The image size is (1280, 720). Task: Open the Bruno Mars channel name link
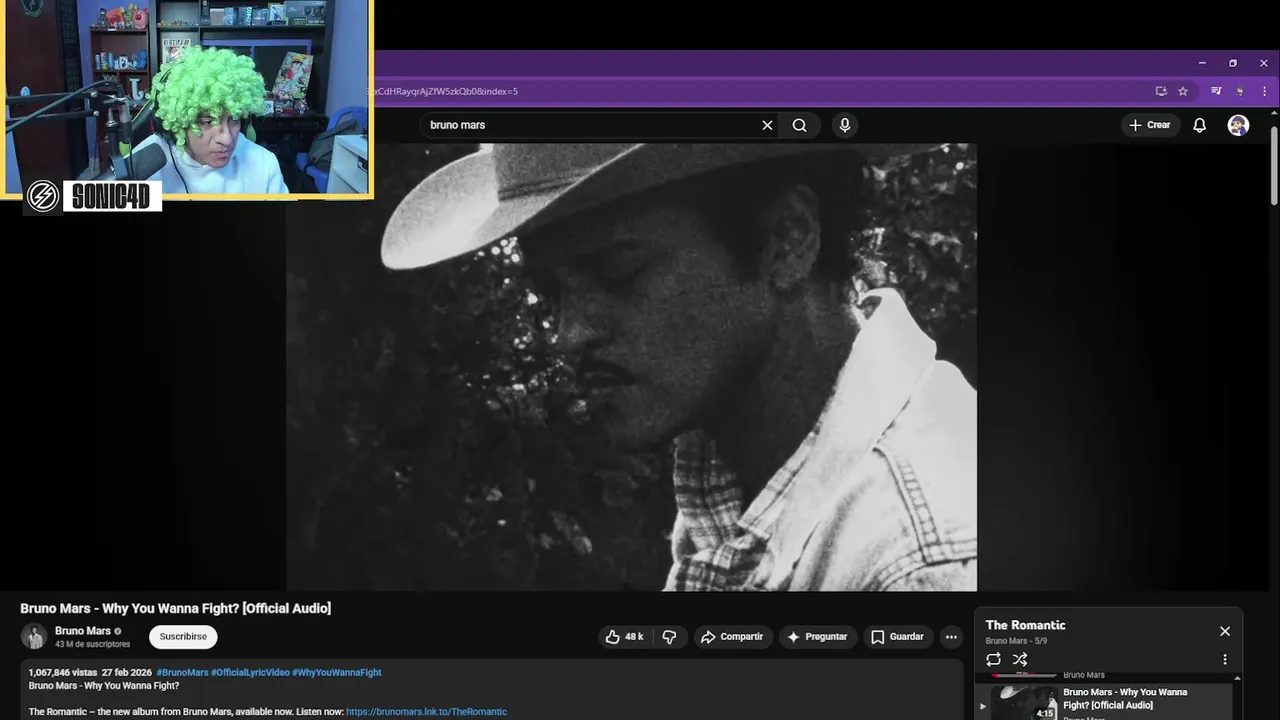pyautogui.click(x=83, y=631)
